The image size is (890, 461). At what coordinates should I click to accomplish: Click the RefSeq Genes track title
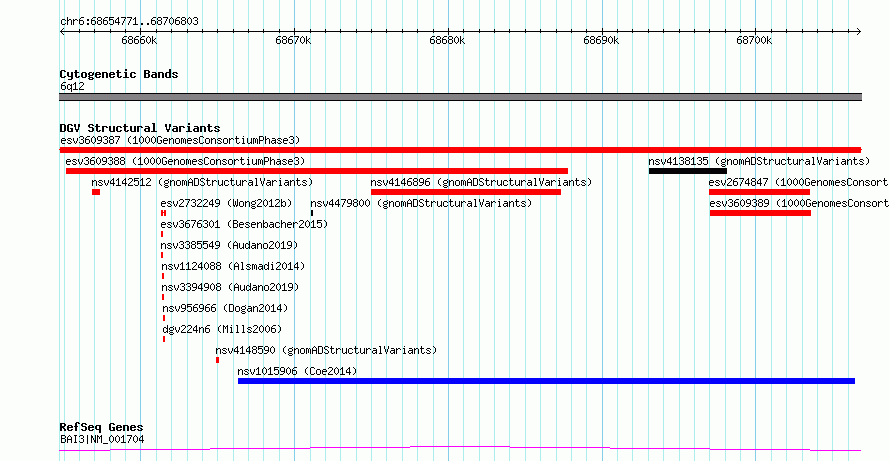pyautogui.click(x=101, y=428)
